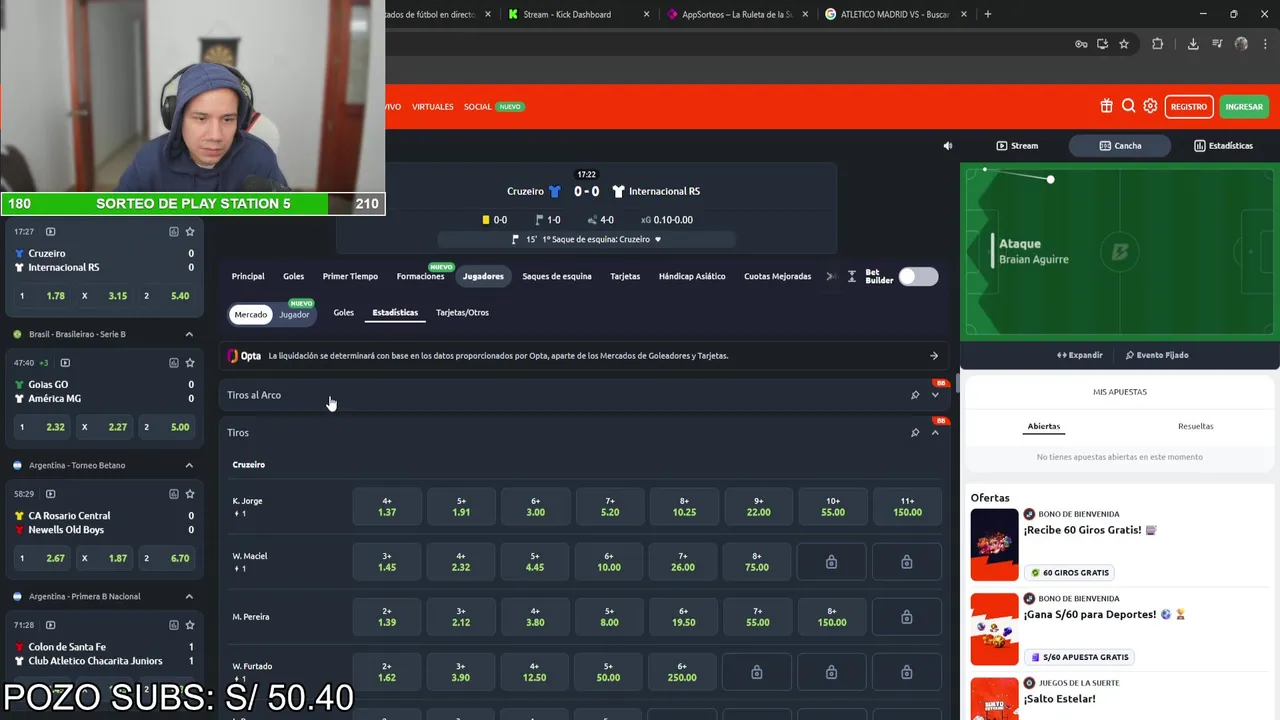This screenshot has height=720, width=1280.
Task: Favorite the Cruzeiro vs Internacional RS match
Action: click(x=190, y=231)
